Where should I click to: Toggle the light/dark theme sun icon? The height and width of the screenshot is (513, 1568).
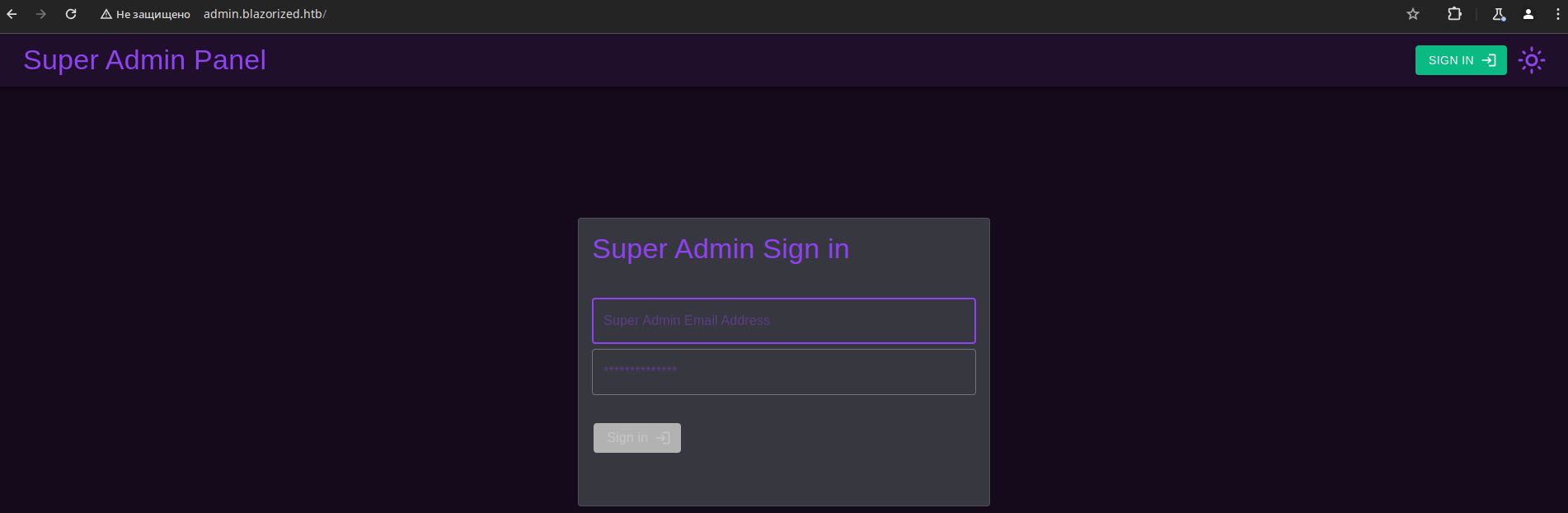pos(1531,60)
